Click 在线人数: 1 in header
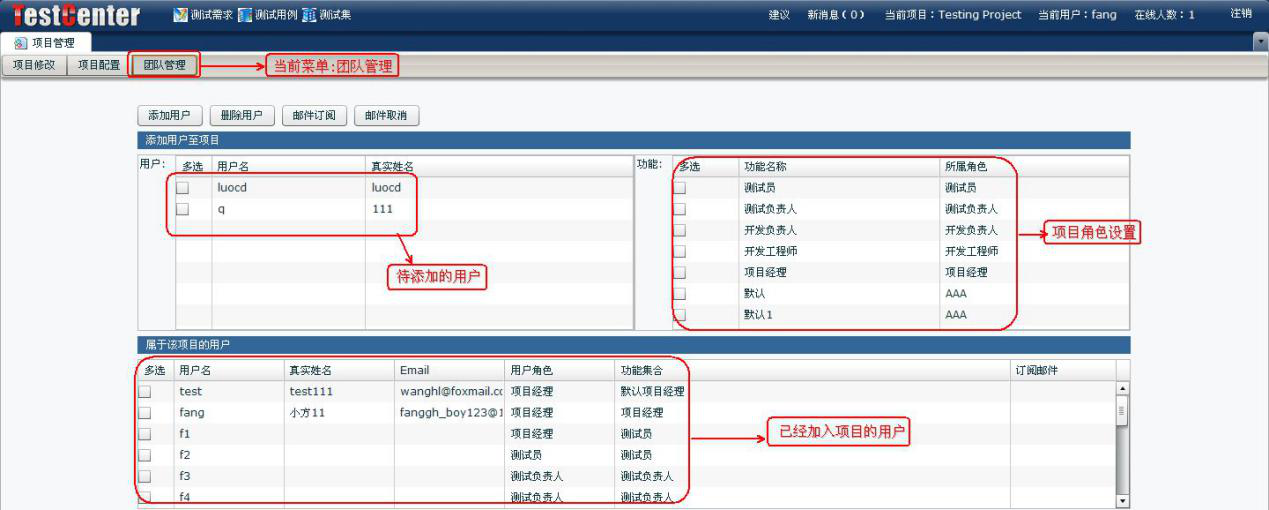Screen dimensions: 1269x510 1164,15
